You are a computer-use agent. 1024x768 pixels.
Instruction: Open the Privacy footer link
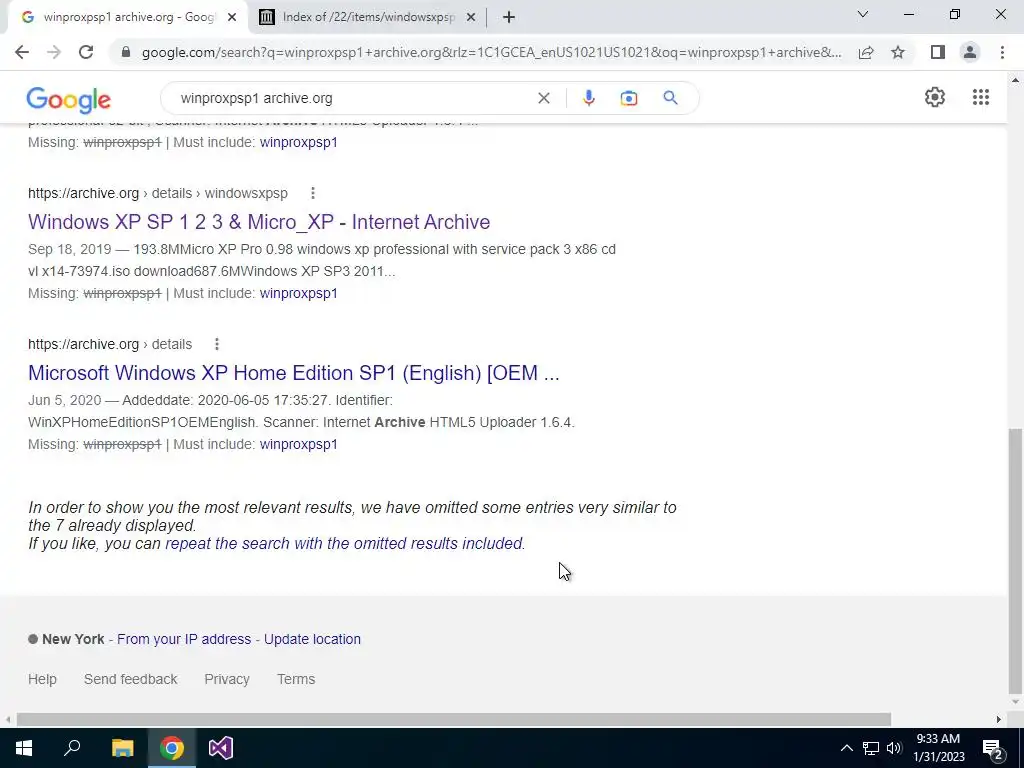(227, 679)
